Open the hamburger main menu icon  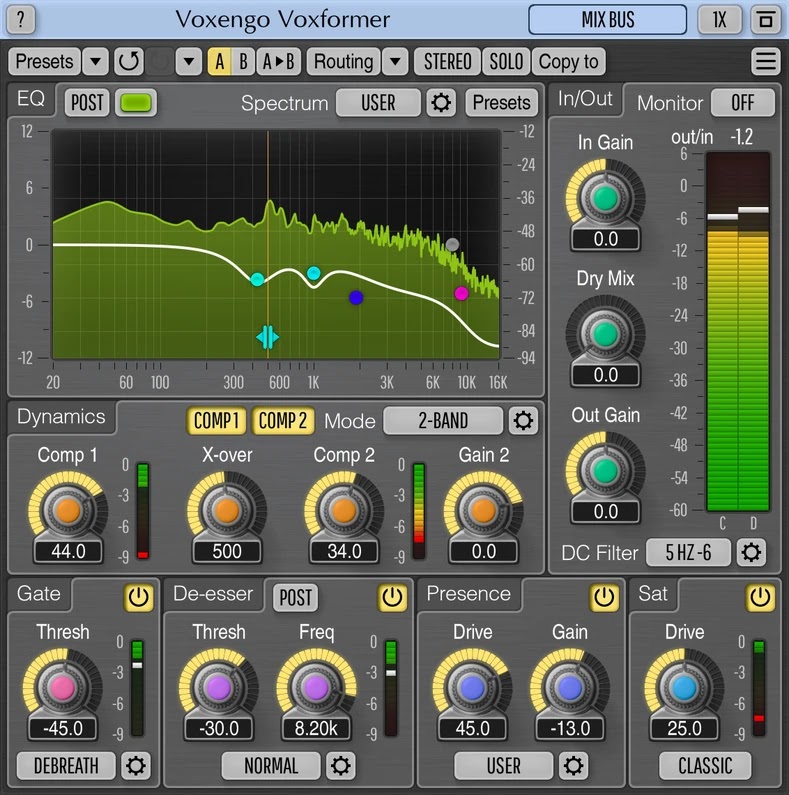pos(765,62)
